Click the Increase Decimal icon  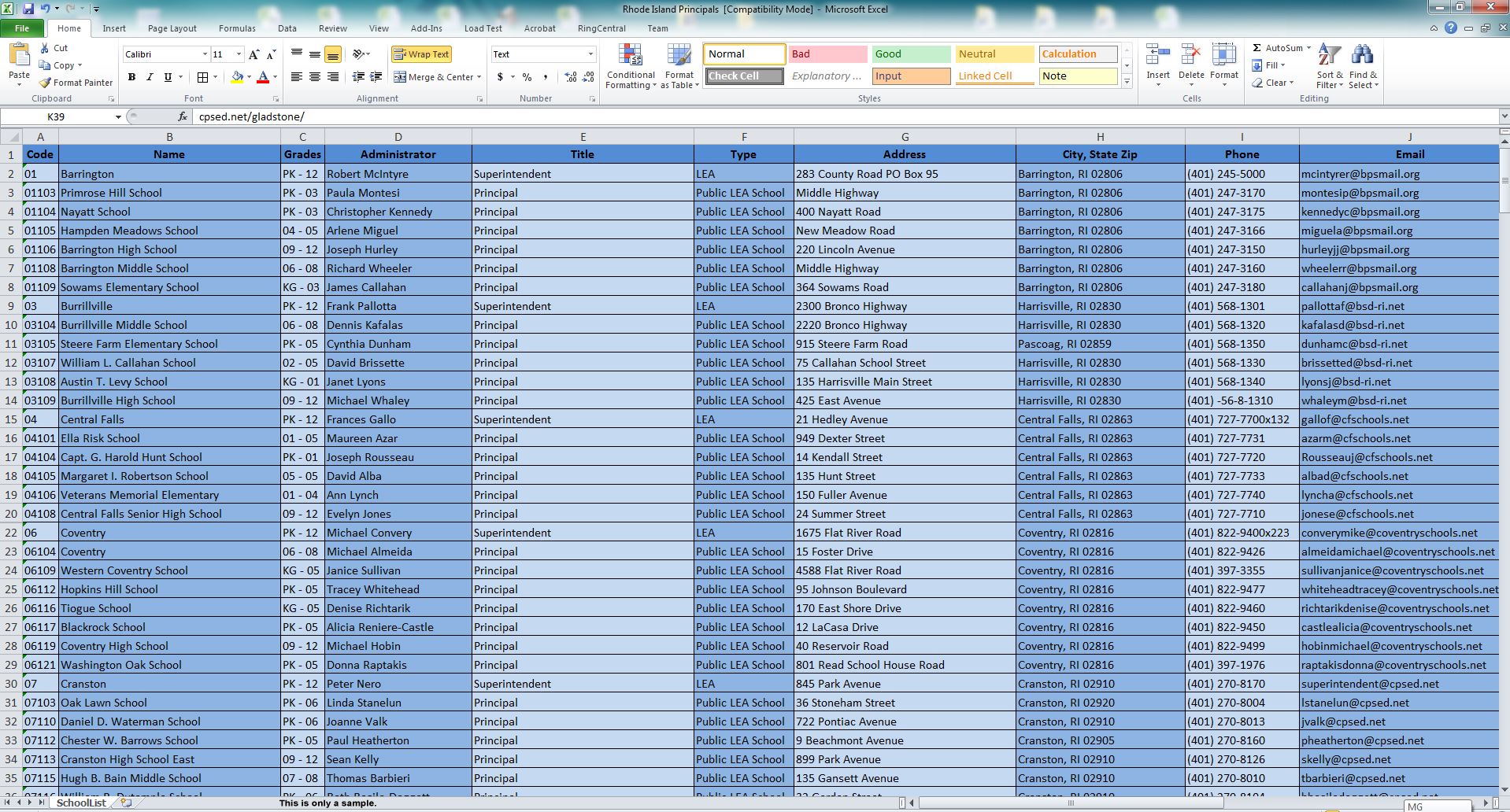pos(571,77)
